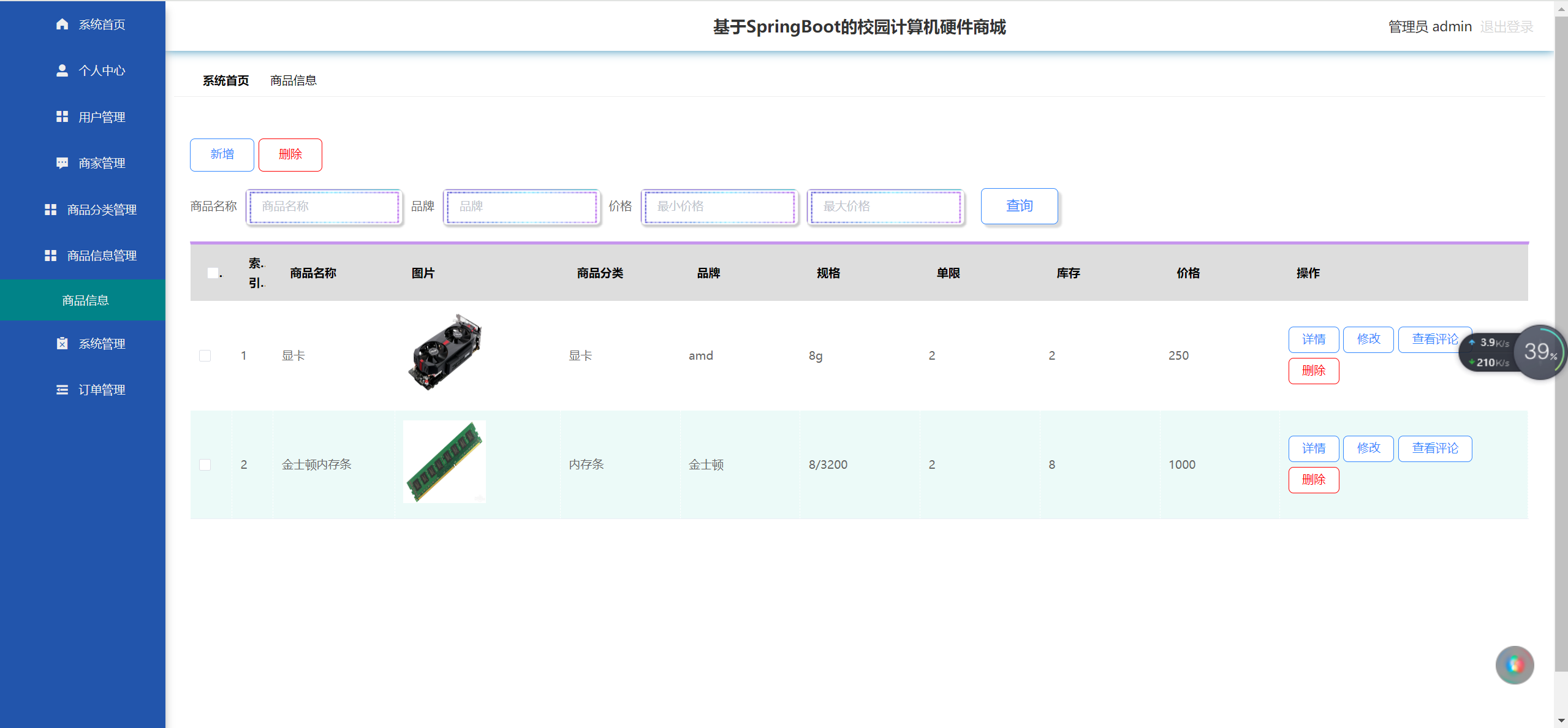Click the price cell showing 1000
1568x728 pixels.
[1181, 464]
